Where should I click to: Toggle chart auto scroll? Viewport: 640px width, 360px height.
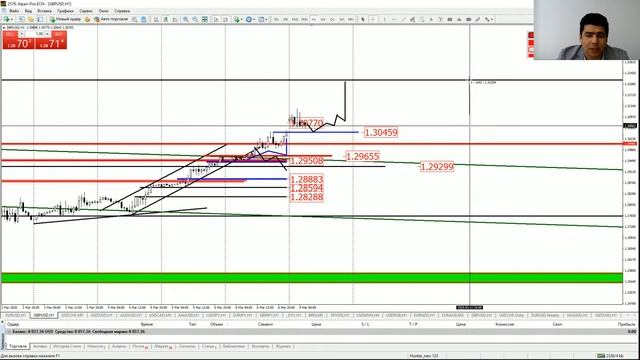pos(216,19)
